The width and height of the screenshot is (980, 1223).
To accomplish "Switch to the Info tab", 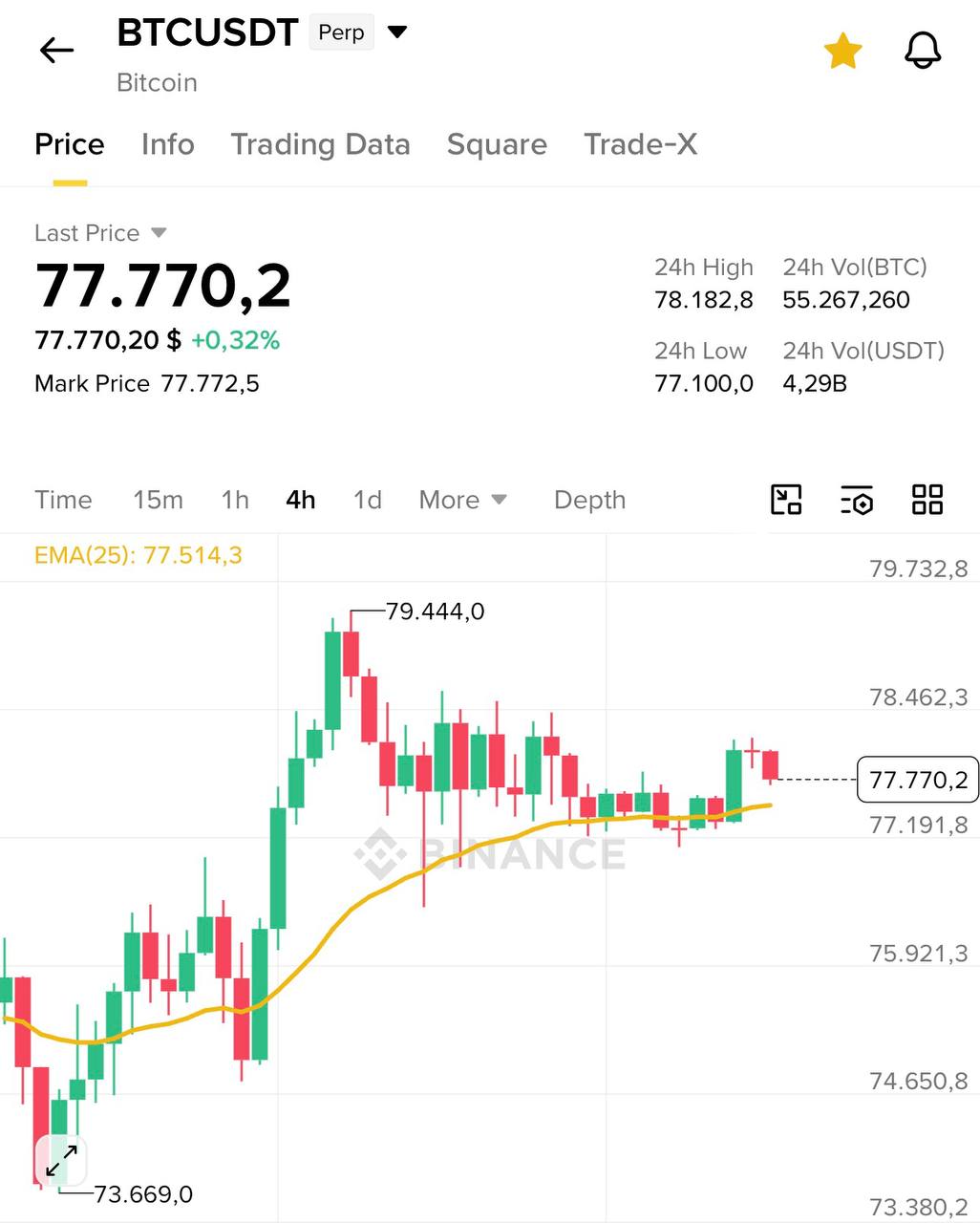I will pos(167,144).
